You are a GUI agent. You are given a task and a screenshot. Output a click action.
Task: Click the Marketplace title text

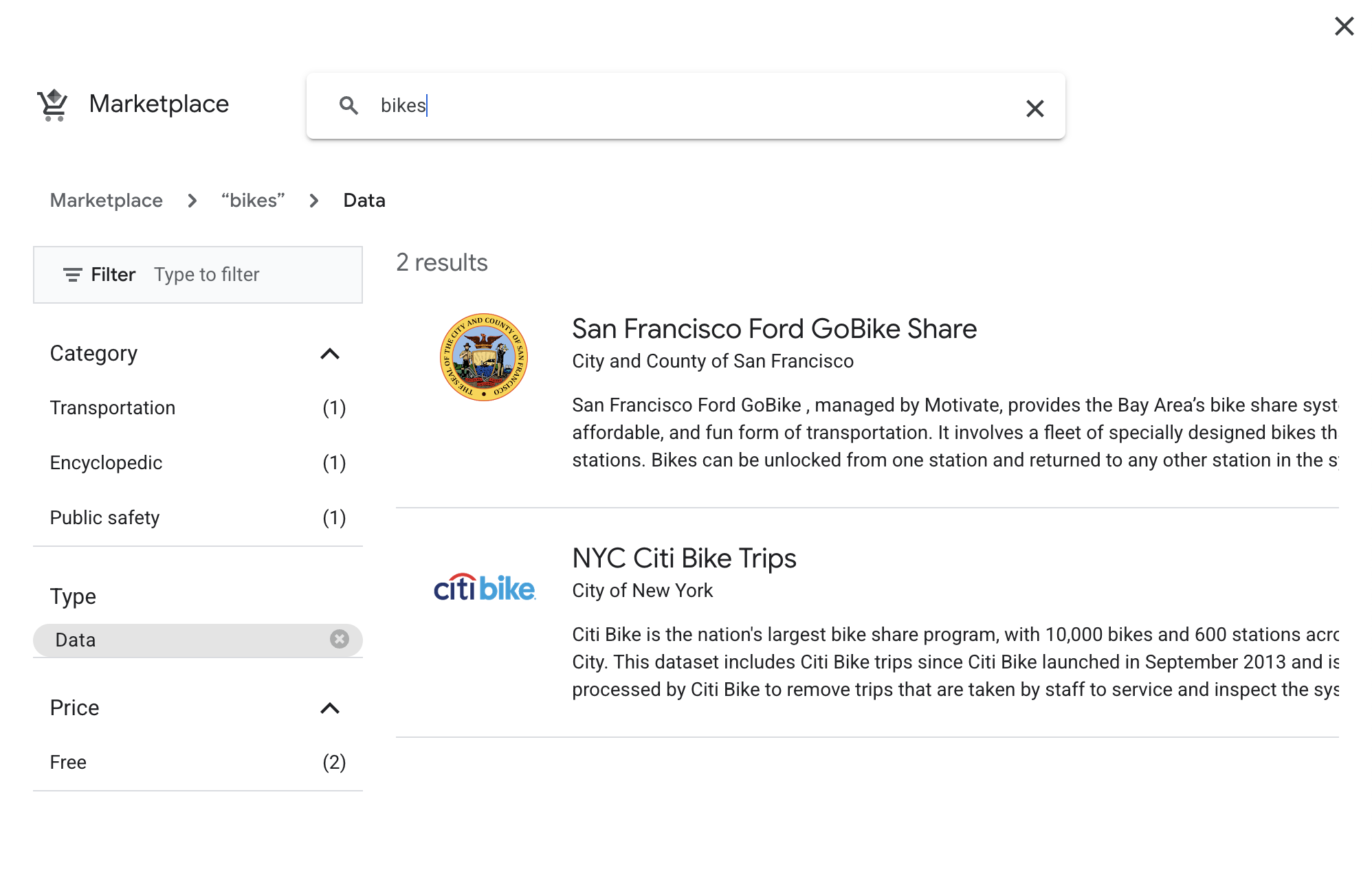click(x=159, y=104)
